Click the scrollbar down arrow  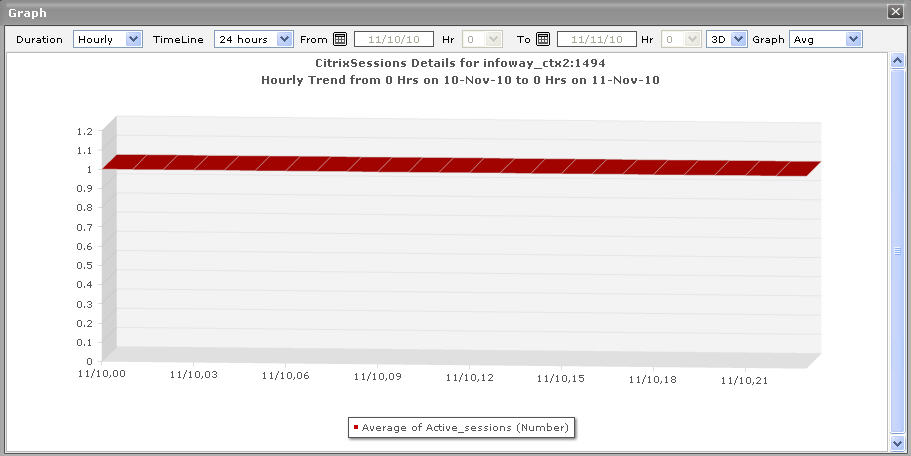897,443
